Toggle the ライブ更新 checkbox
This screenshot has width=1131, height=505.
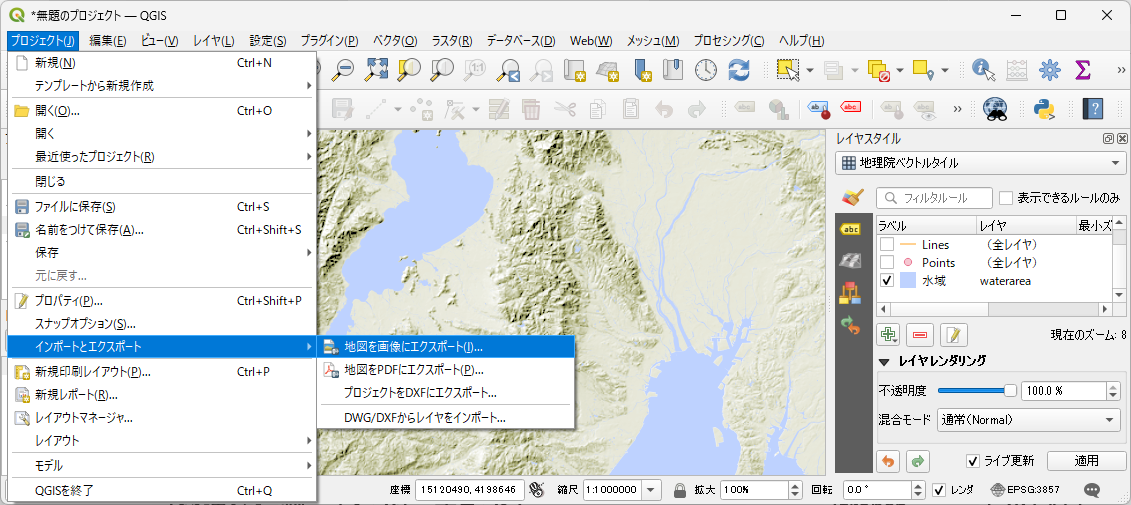pos(973,460)
